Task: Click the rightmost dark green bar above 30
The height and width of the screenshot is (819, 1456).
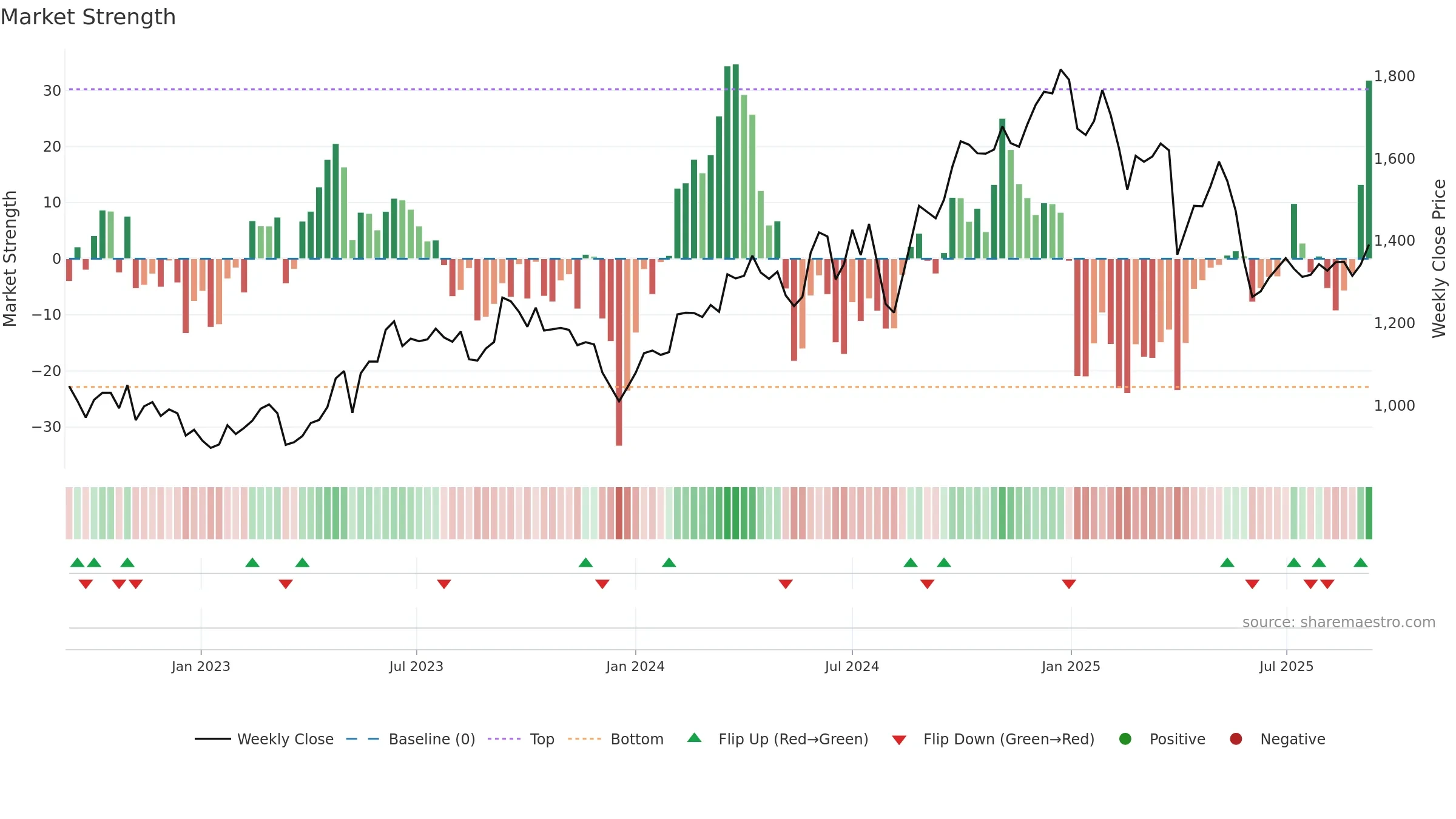Action: 1369,169
